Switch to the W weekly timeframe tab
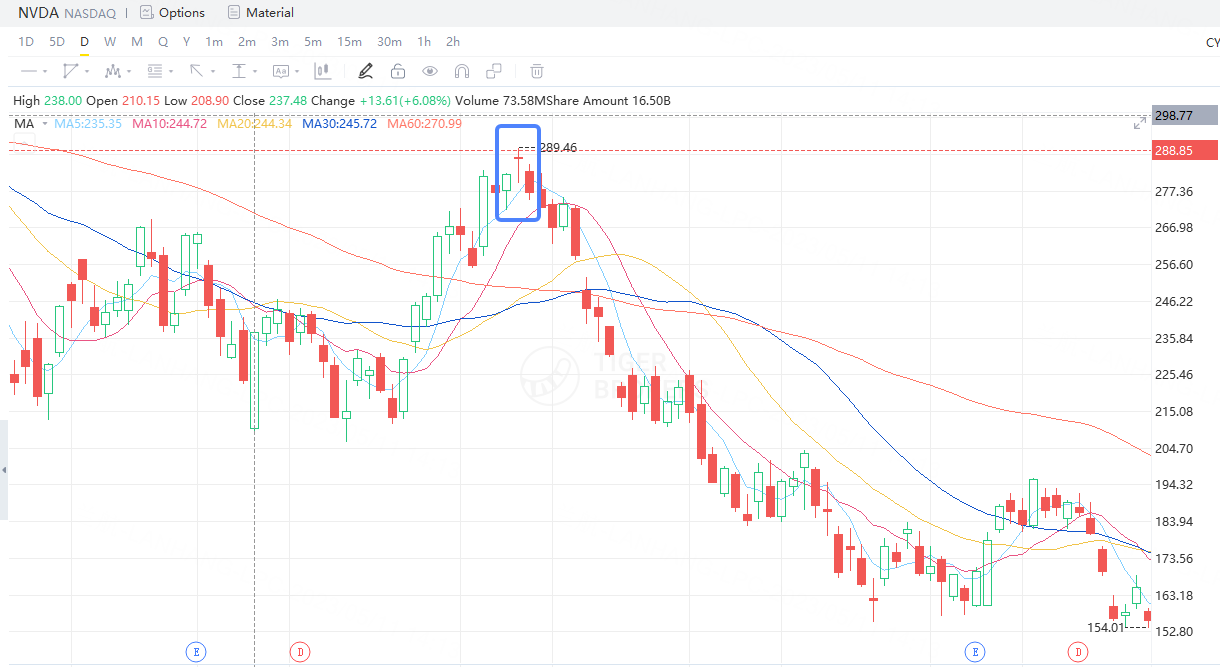The height and width of the screenshot is (667, 1220). 110,42
